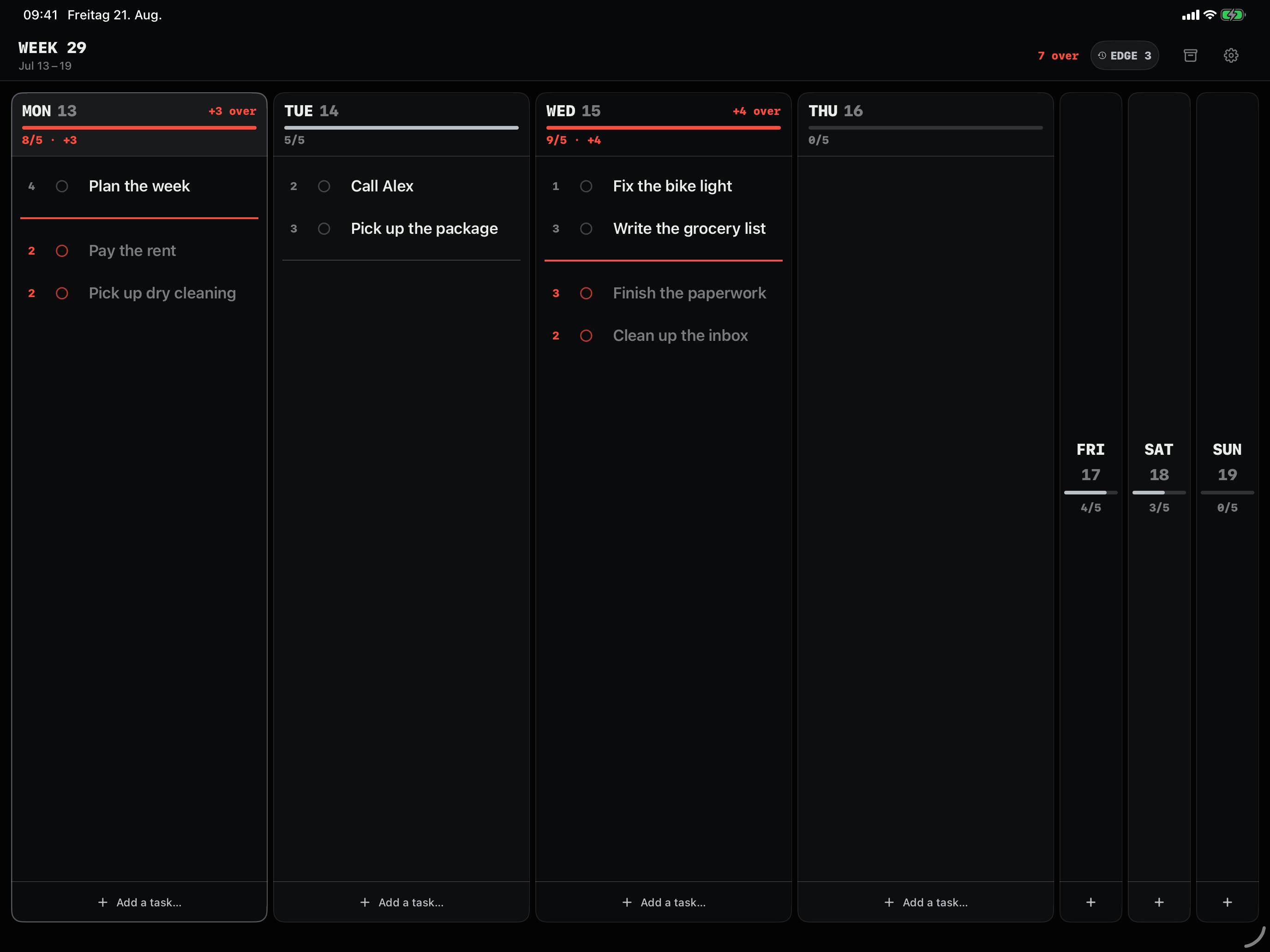
Task: Add a task to Thursday column
Action: click(926, 902)
